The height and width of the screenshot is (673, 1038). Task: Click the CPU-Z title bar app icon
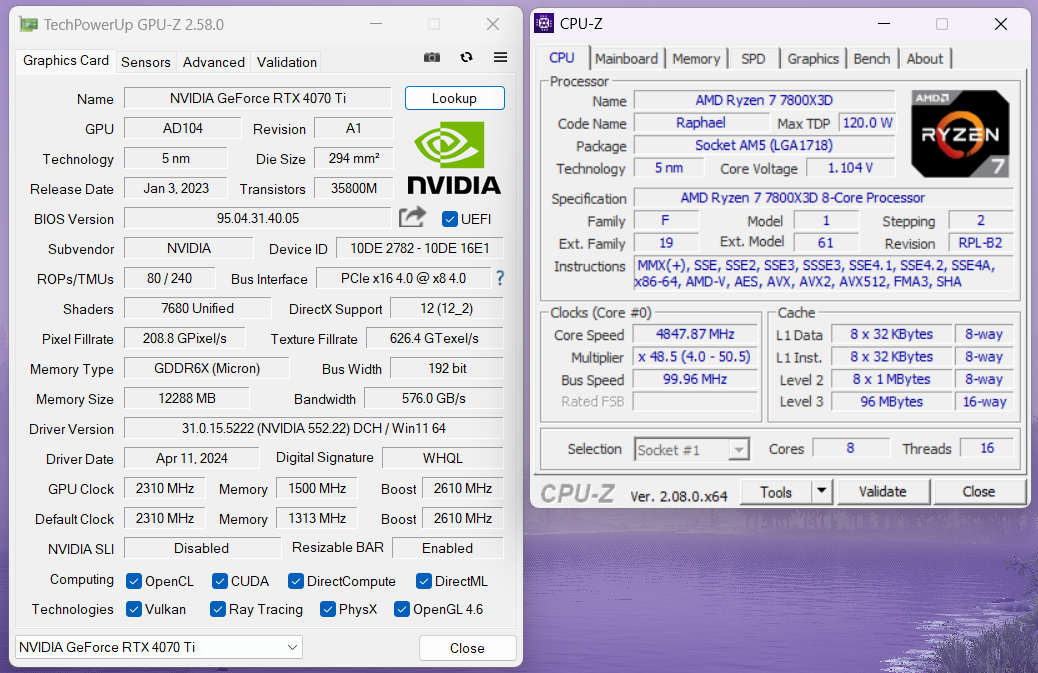pos(543,23)
